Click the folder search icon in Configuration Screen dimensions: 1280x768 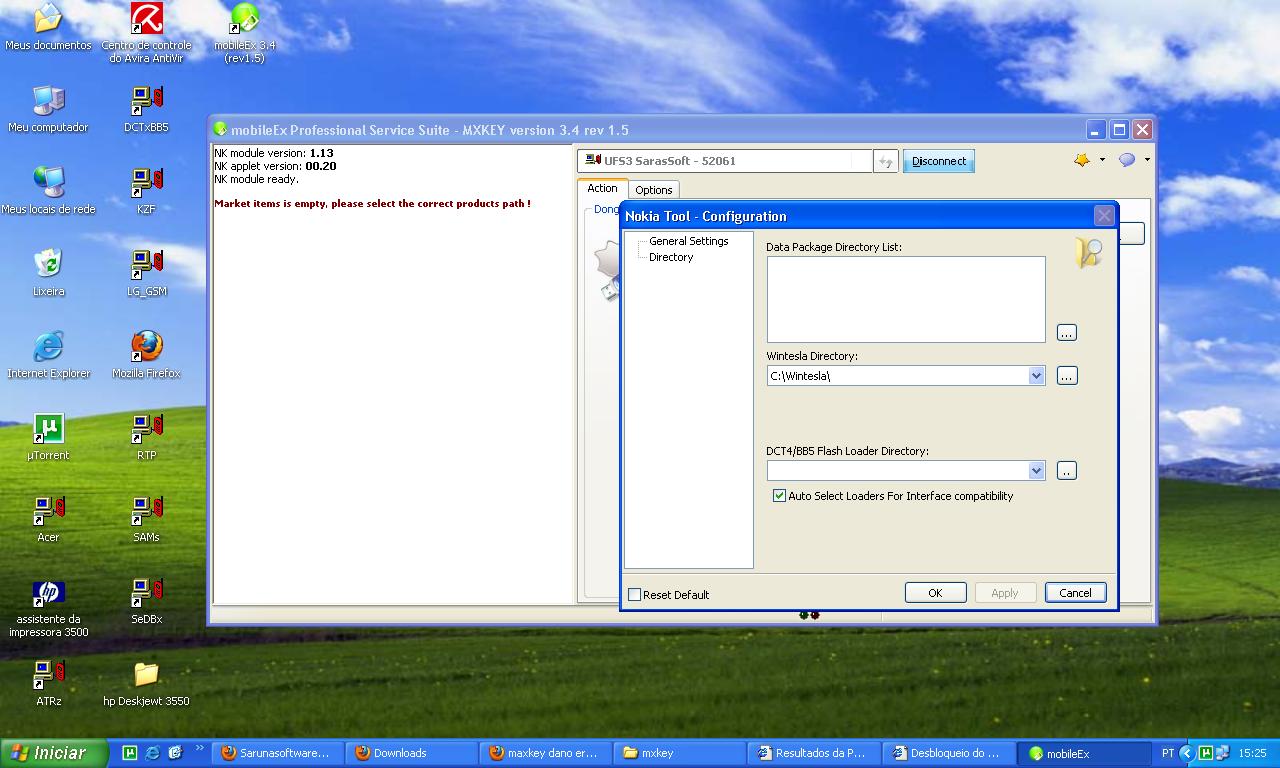[x=1089, y=252]
